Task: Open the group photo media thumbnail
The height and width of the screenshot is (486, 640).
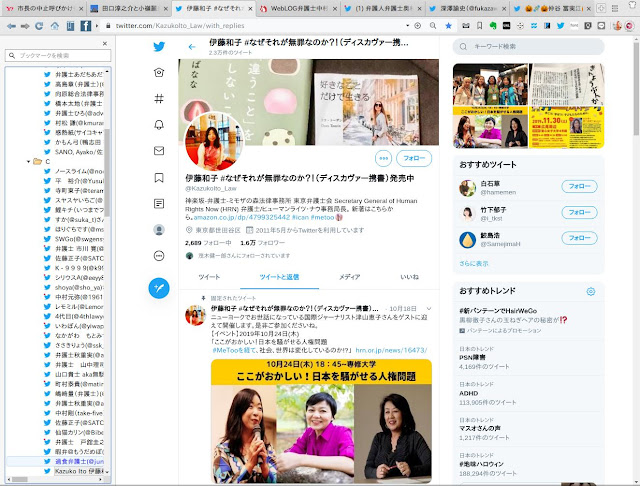Action: click(x=490, y=84)
